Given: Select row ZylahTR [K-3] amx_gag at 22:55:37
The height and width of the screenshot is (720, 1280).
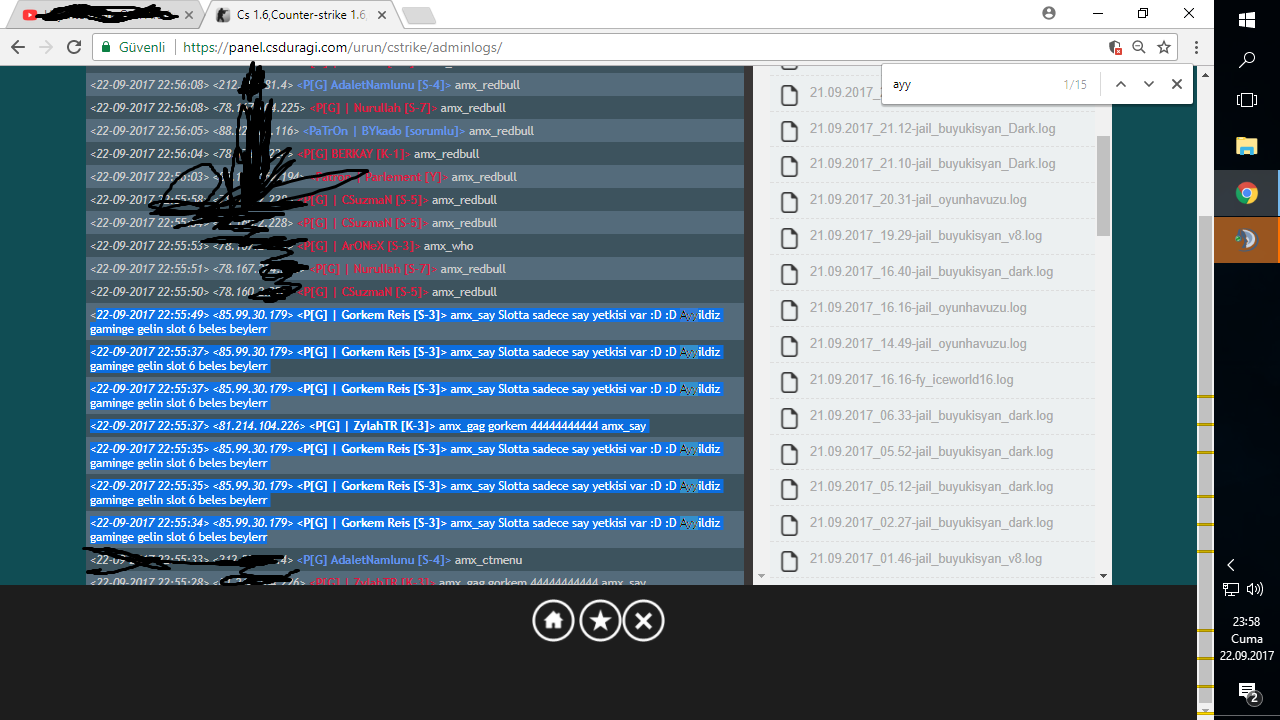Looking at the screenshot, I should point(415,426).
